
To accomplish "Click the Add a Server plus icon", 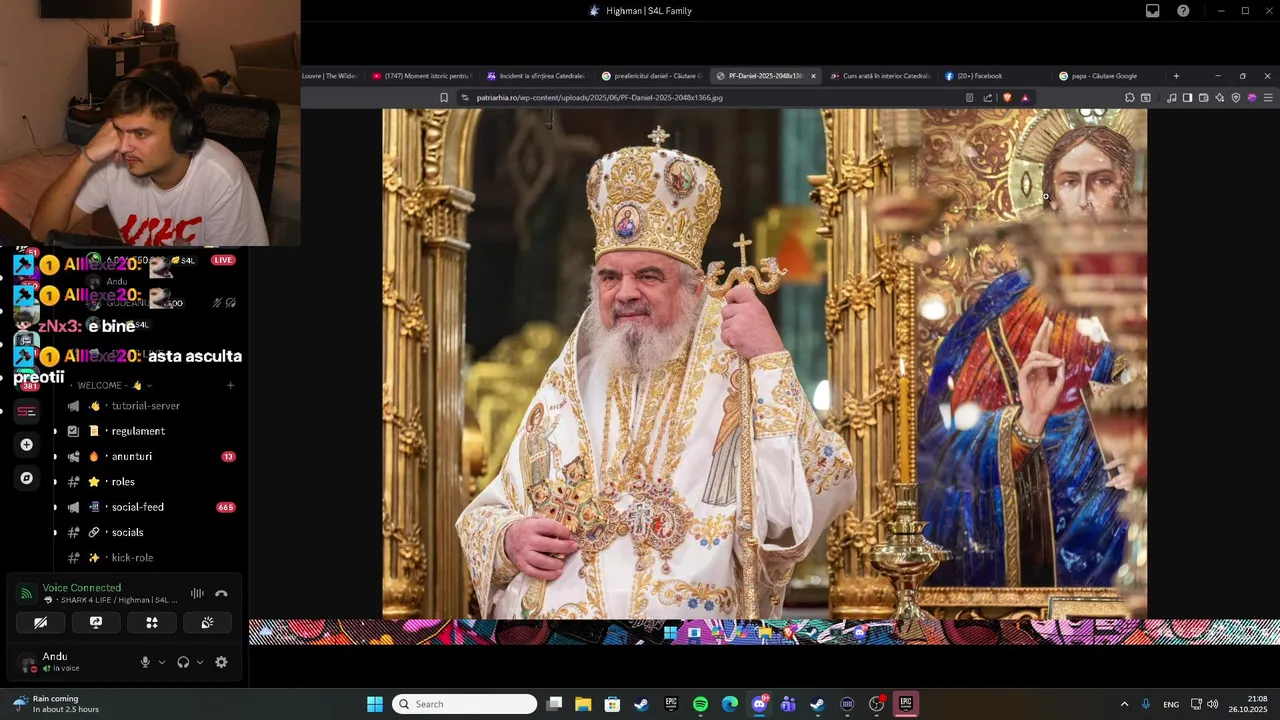I will coord(27,444).
